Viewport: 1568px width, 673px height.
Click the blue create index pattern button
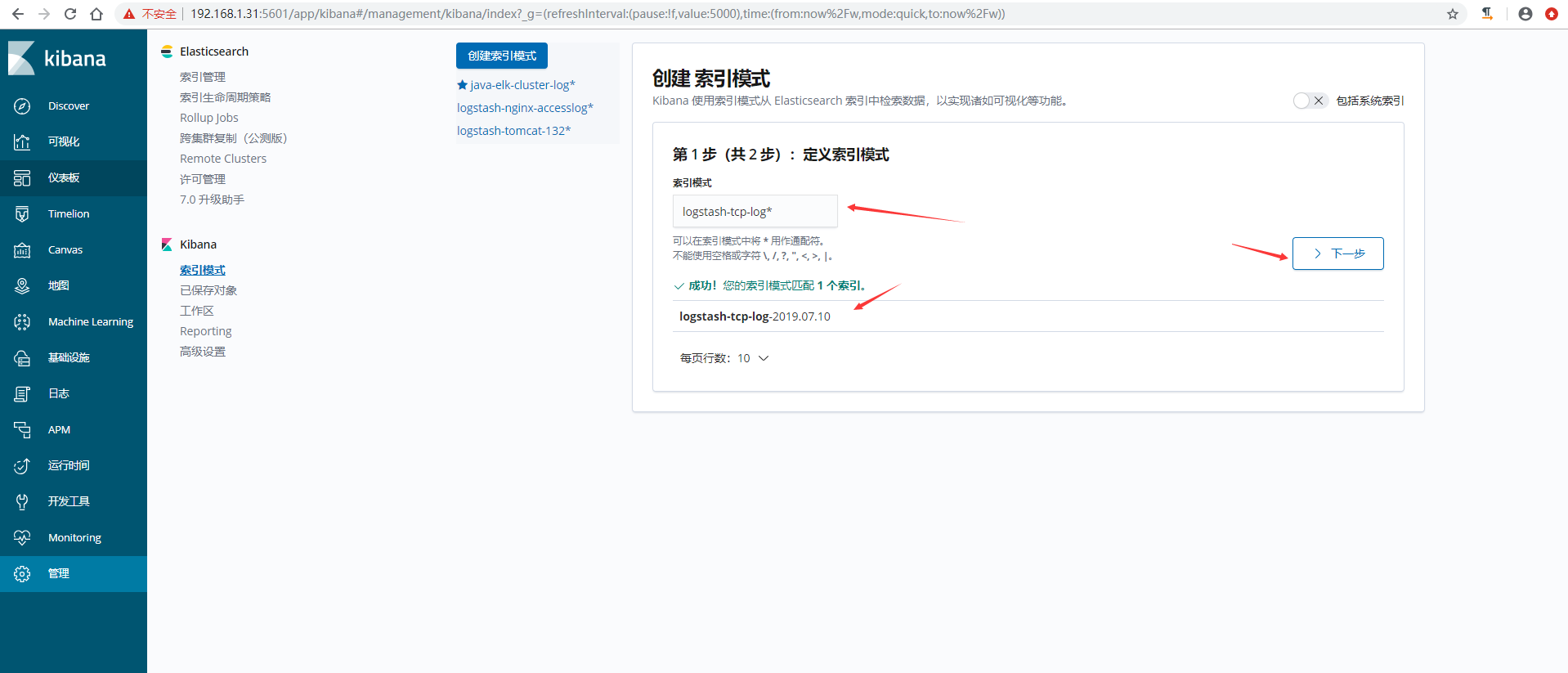502,56
